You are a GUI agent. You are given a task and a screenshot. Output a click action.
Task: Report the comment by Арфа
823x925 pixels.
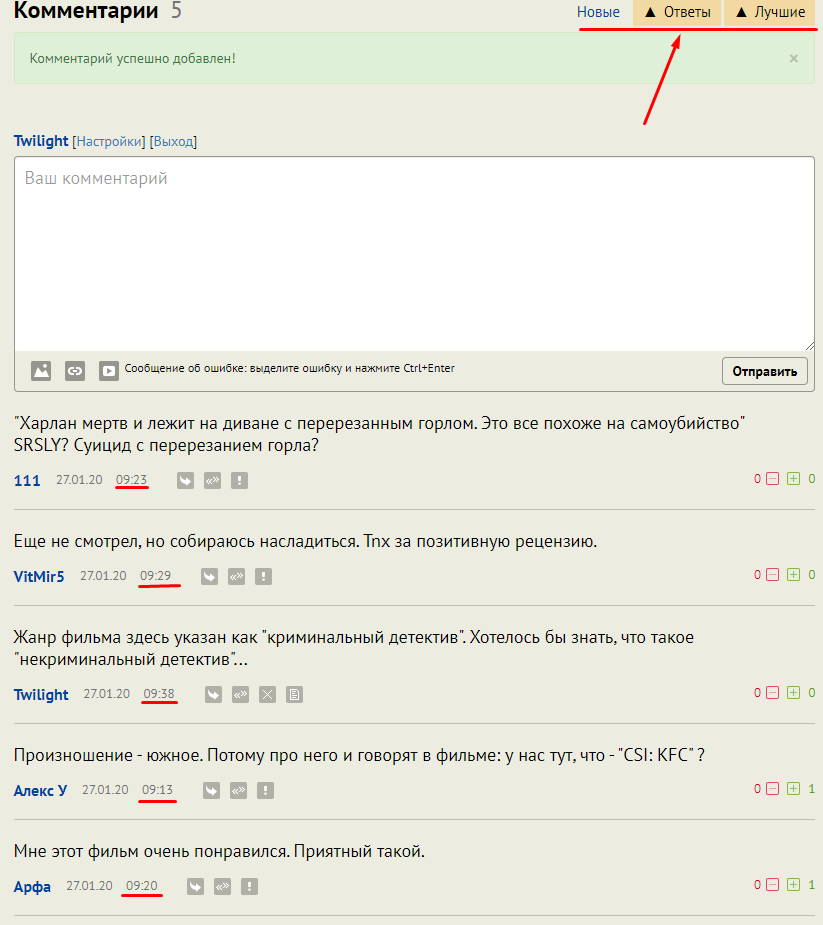tap(249, 886)
